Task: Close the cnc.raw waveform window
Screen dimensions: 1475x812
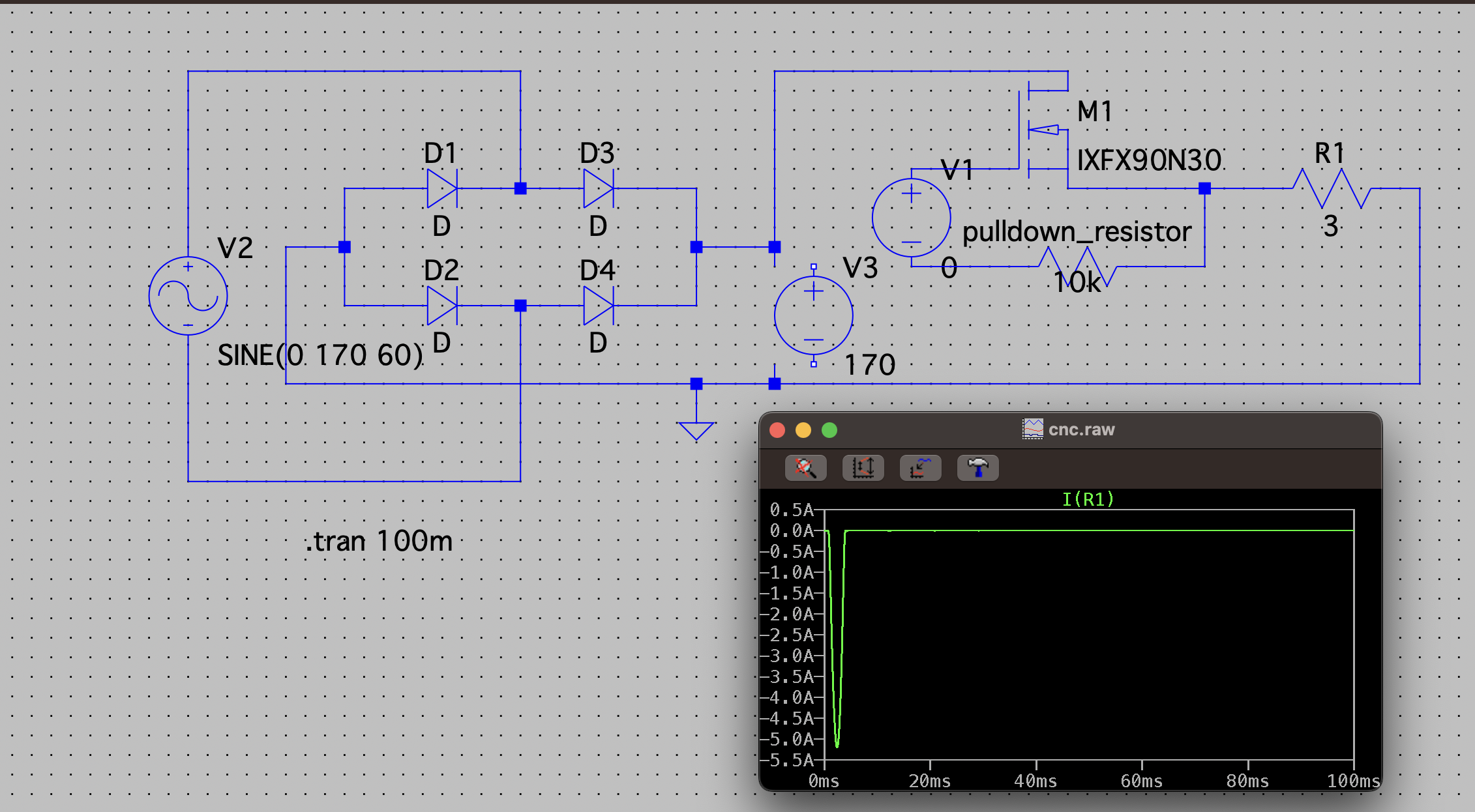Action: tap(777, 430)
